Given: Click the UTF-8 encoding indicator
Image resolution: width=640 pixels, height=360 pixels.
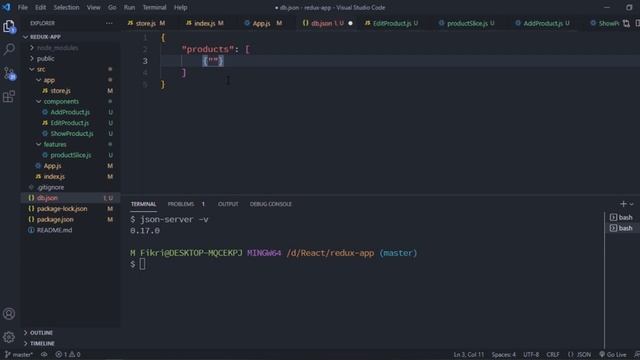Looking at the screenshot, I should [x=531, y=355].
